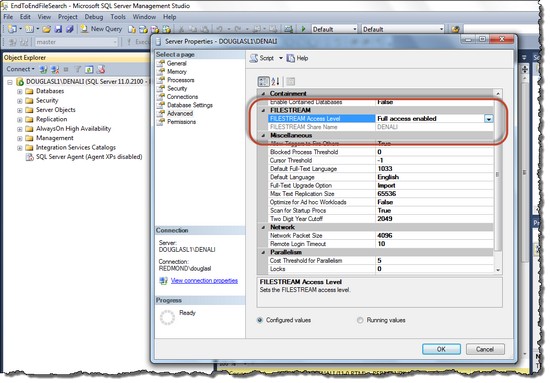Select the Connections page
The height and width of the screenshot is (383, 550).
182,97
